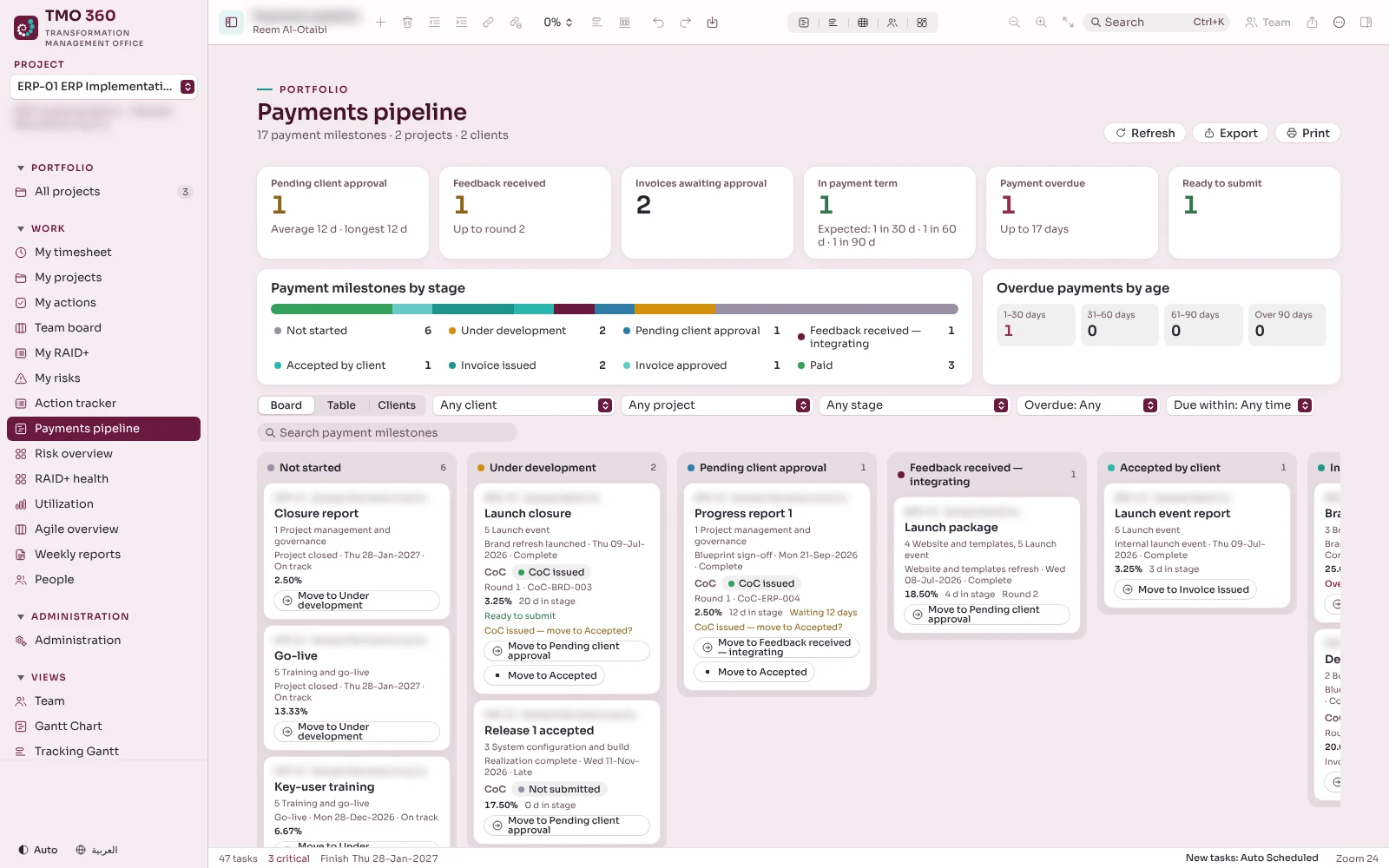Click the indent icon in the toolbar
Screen dimensions: 1389x868
click(461, 23)
